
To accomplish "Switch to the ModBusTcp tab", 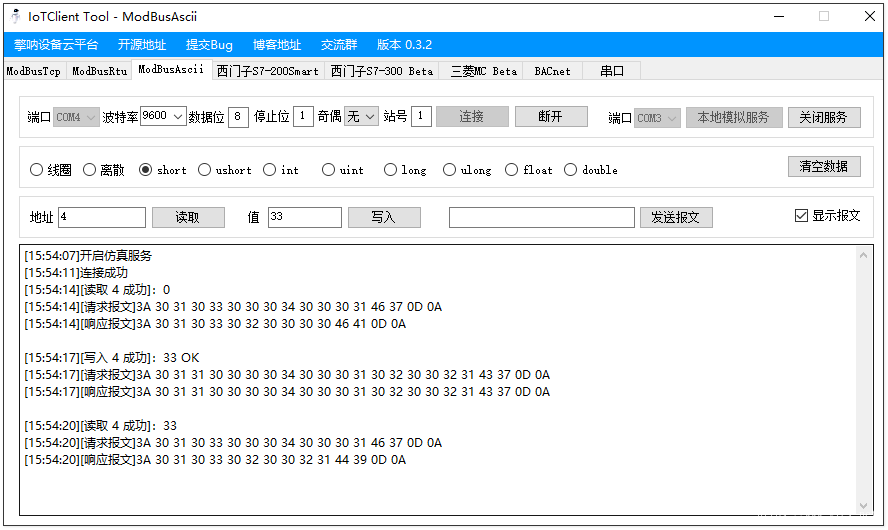I will [x=33, y=71].
